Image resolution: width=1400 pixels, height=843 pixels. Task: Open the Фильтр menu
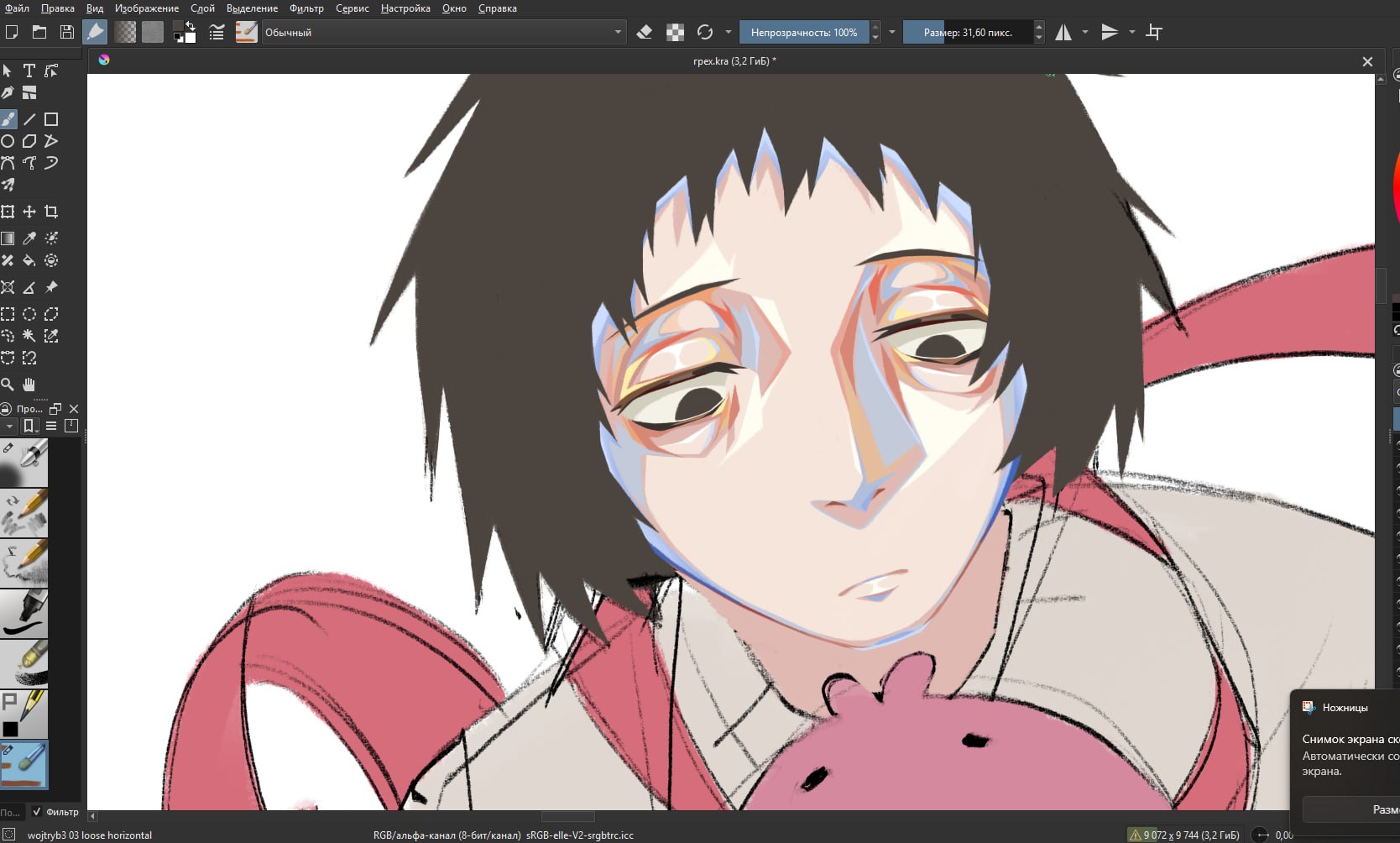306,8
